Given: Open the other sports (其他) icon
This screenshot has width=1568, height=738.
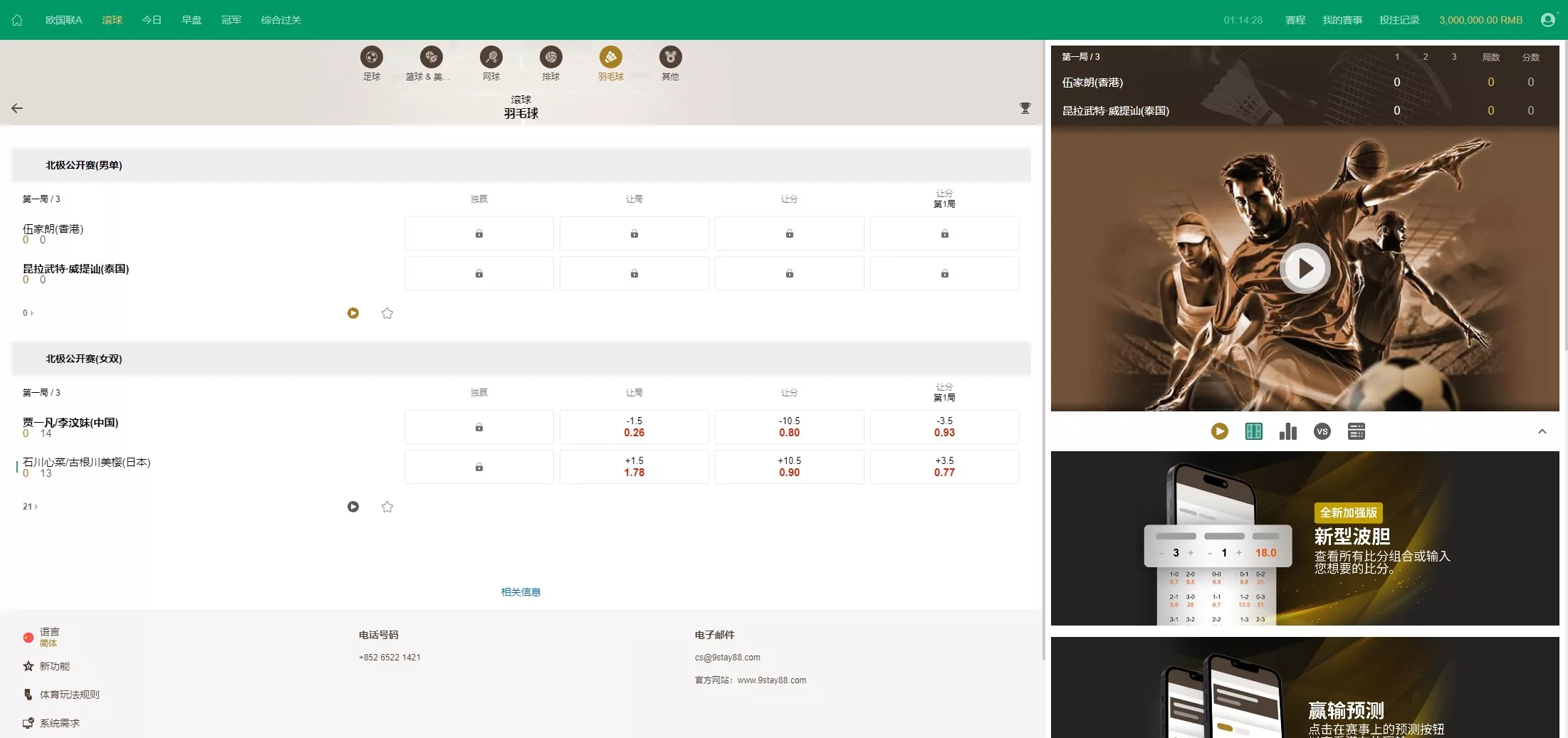Looking at the screenshot, I should (670, 58).
